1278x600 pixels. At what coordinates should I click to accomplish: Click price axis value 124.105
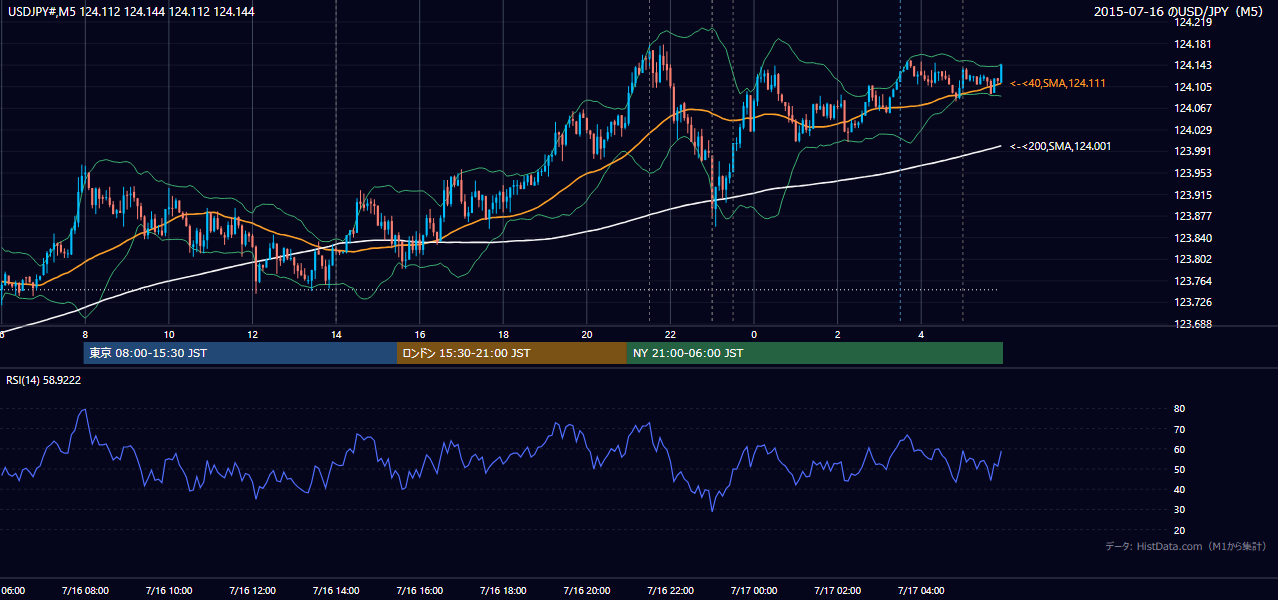tap(1193, 87)
